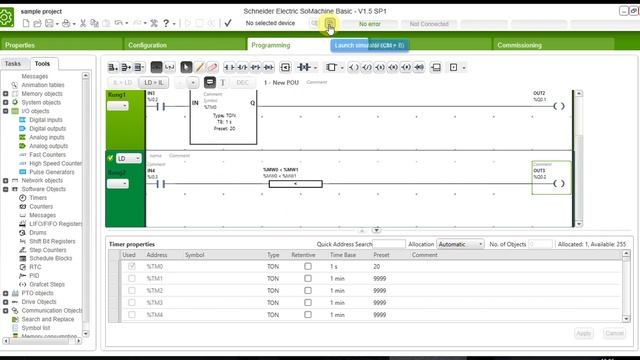Click the New project icon
The height and width of the screenshot is (360, 640).
(x=26, y=23)
